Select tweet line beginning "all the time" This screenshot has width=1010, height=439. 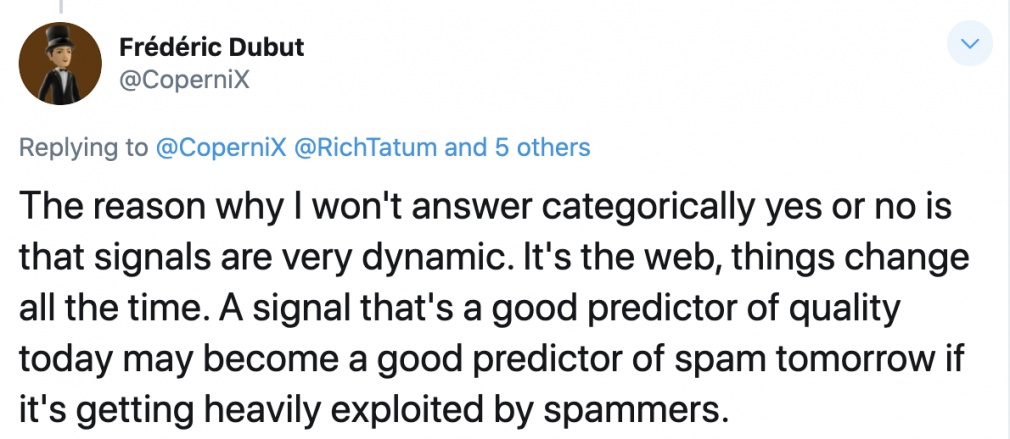coord(459,308)
